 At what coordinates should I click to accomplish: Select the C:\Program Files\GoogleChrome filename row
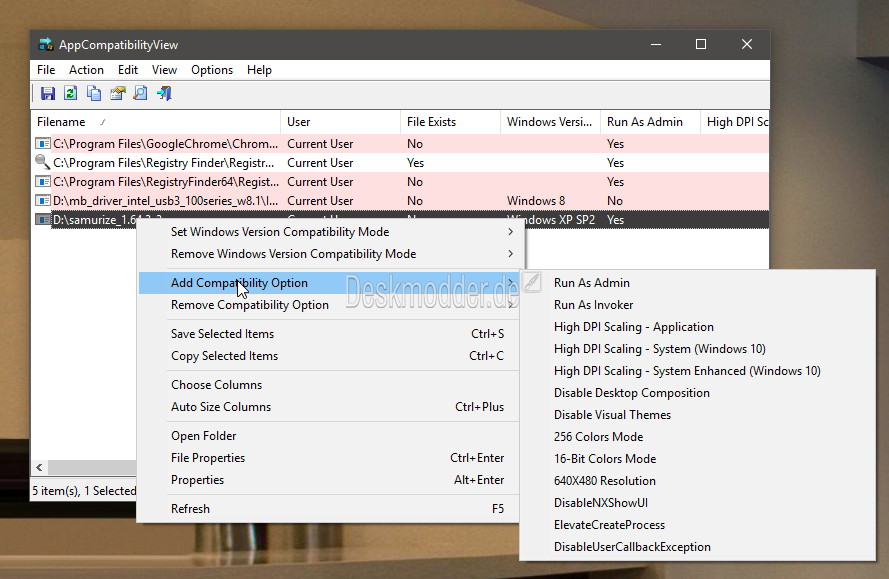coord(166,144)
